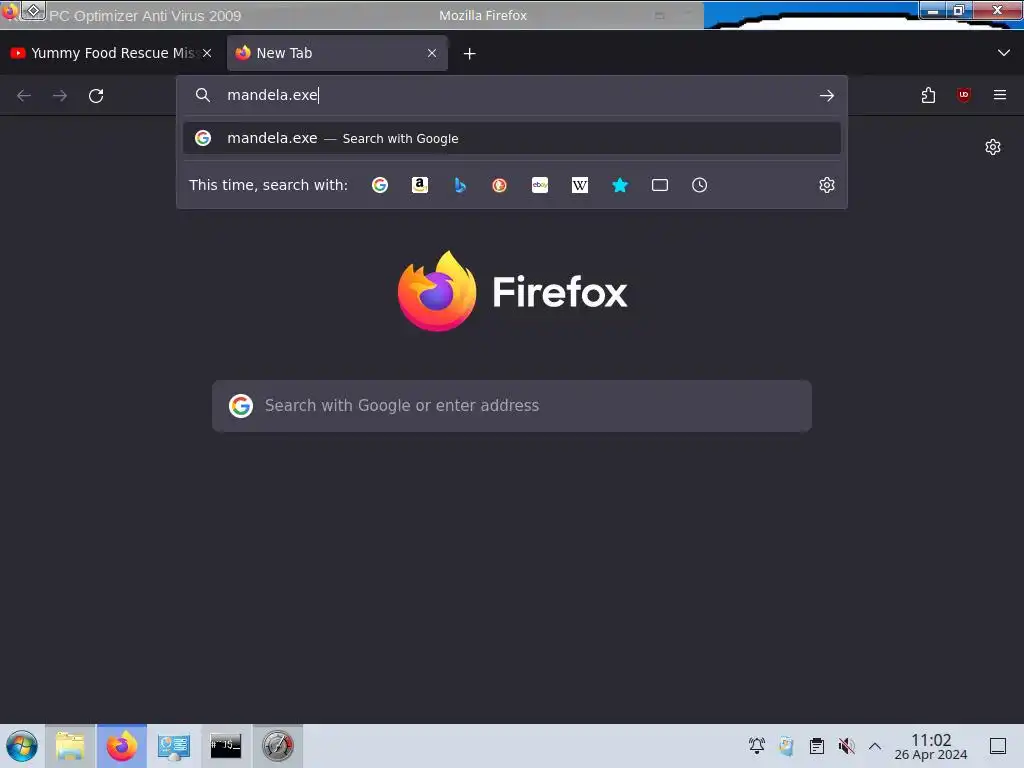Expand the list all tabs chevron

coord(1004,53)
